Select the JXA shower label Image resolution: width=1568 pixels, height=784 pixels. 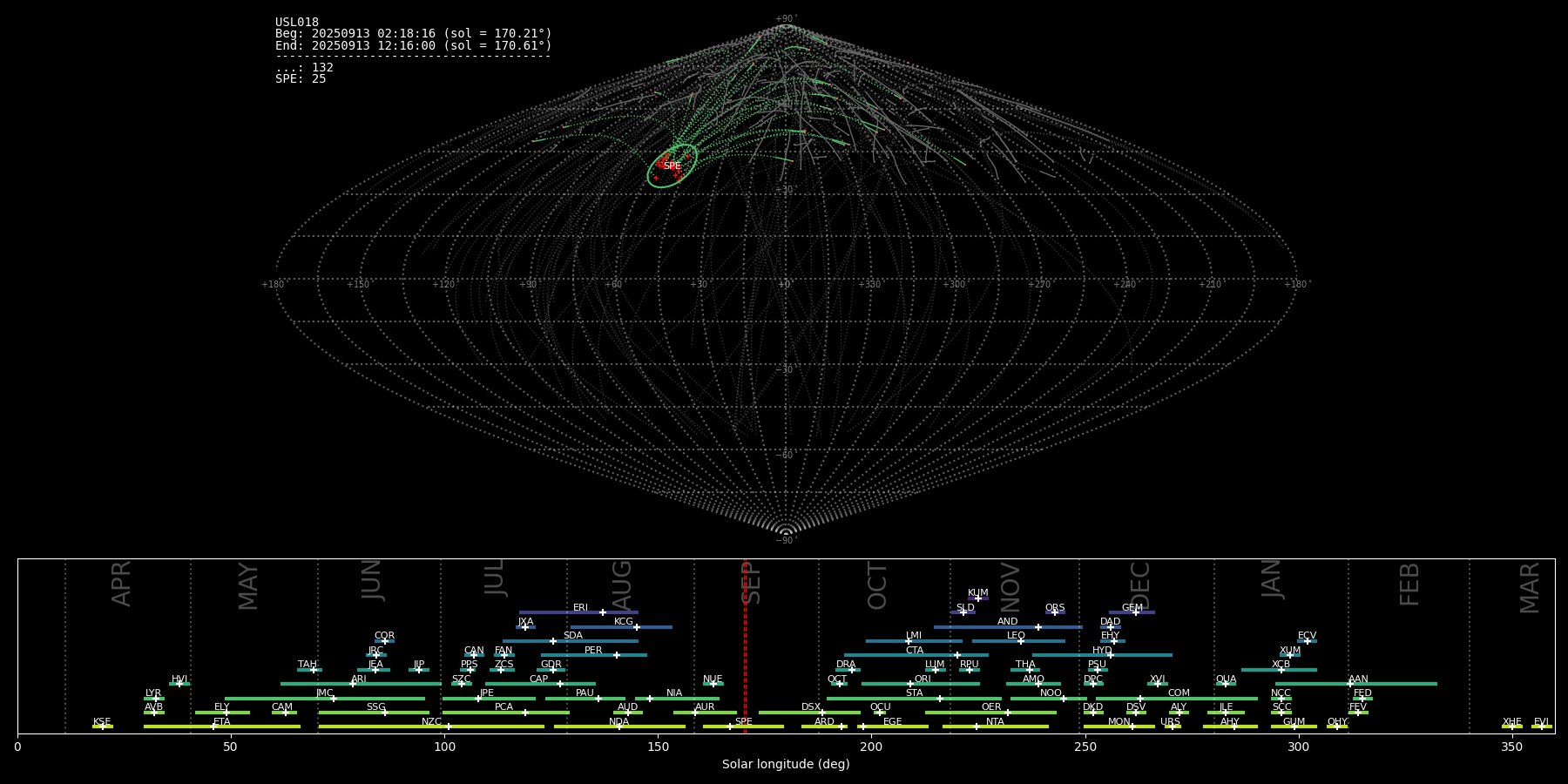pos(525,622)
